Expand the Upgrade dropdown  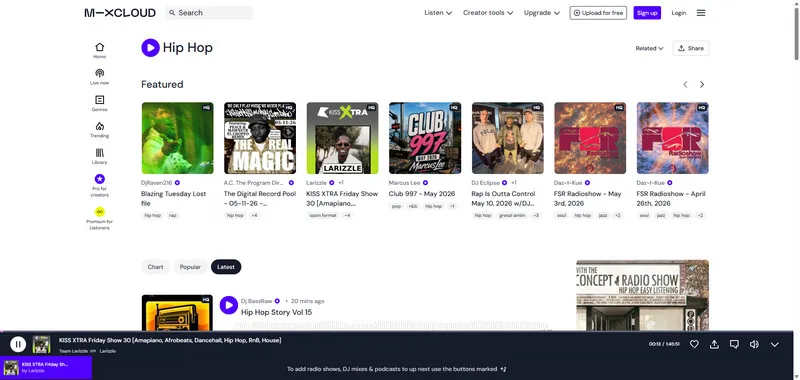tap(542, 13)
